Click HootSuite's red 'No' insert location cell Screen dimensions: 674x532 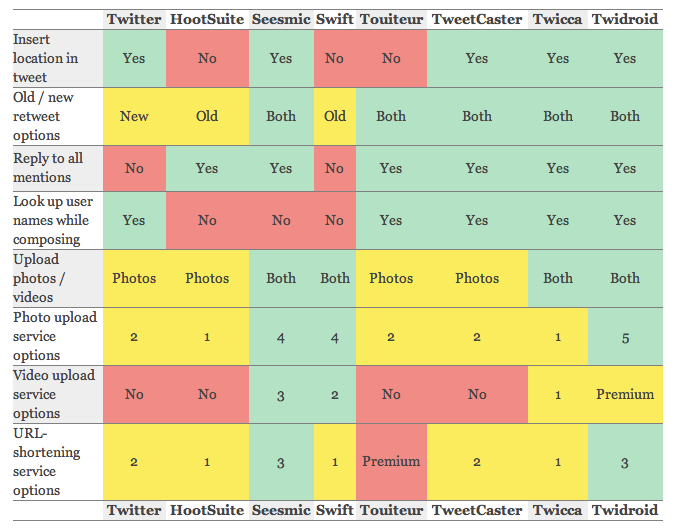pos(207,58)
